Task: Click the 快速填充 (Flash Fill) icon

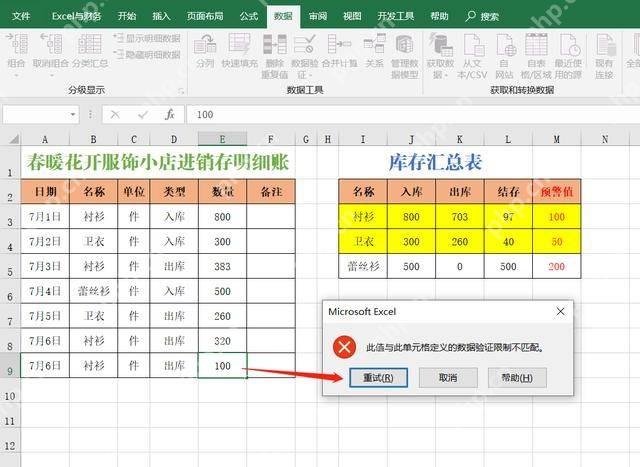Action: pos(240,44)
